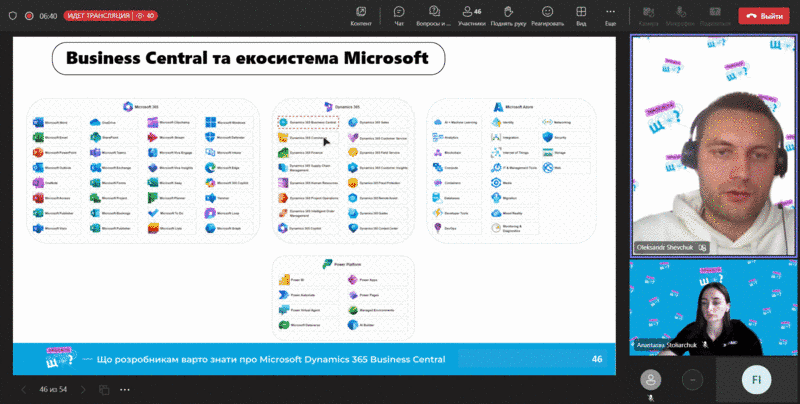The image size is (800, 404).
Task: Click the Dynamics 365 Sales icon
Action: (353, 122)
